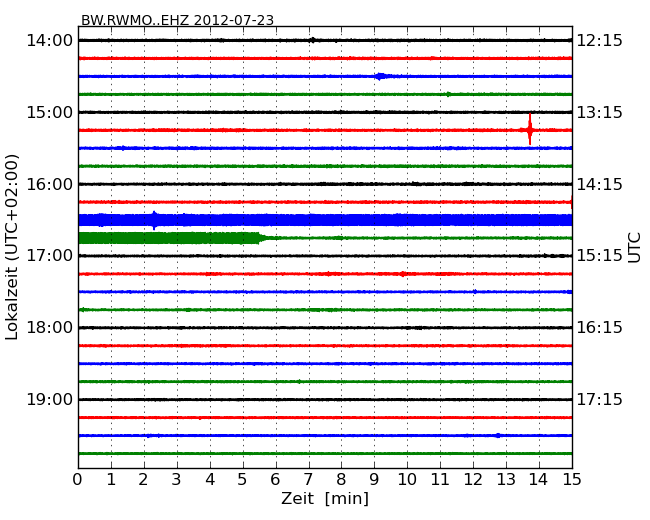Click the 13 minute tick label
The width and height of the screenshot is (650, 520).
[x=506, y=479]
